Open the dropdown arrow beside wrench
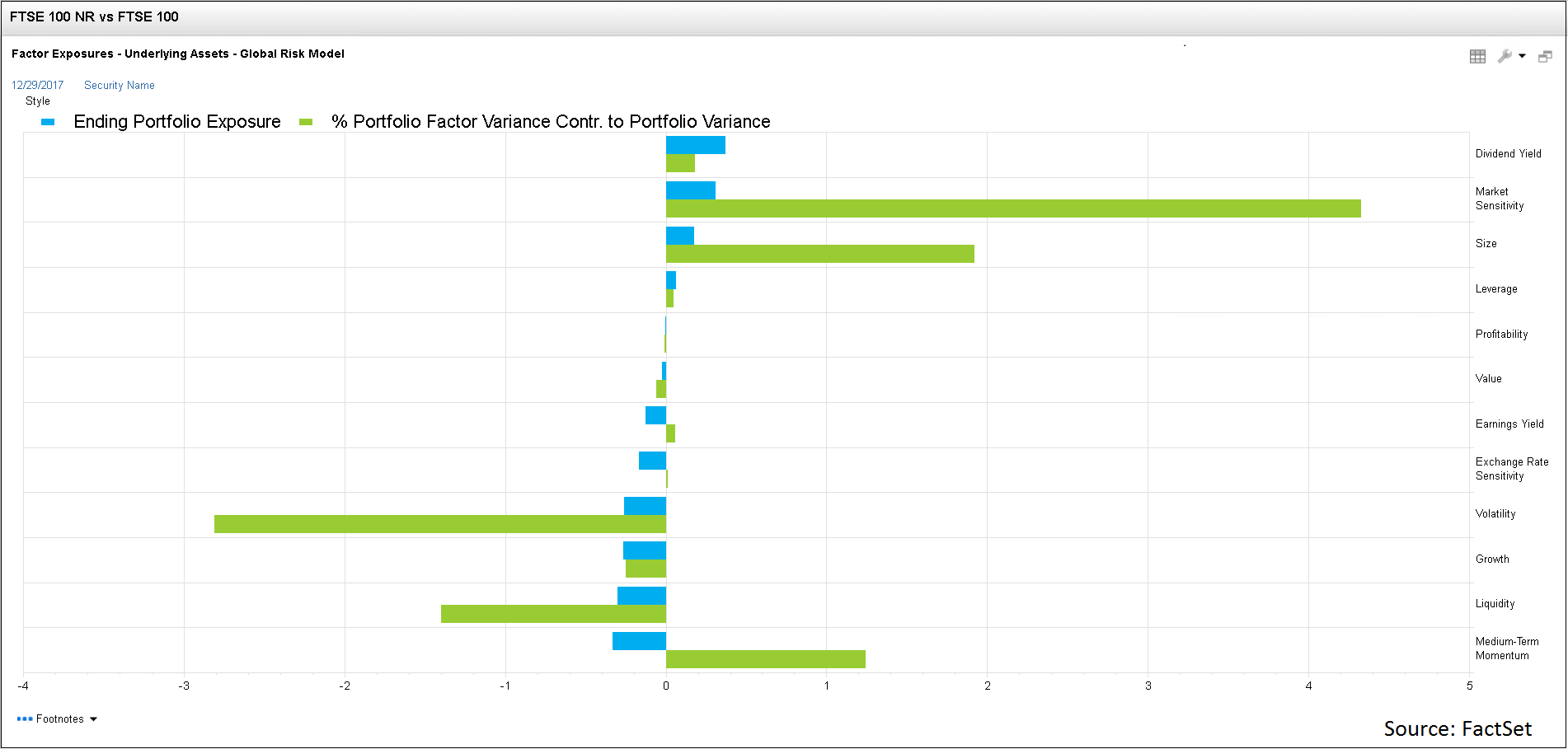The image size is (1568, 749). tap(1522, 56)
